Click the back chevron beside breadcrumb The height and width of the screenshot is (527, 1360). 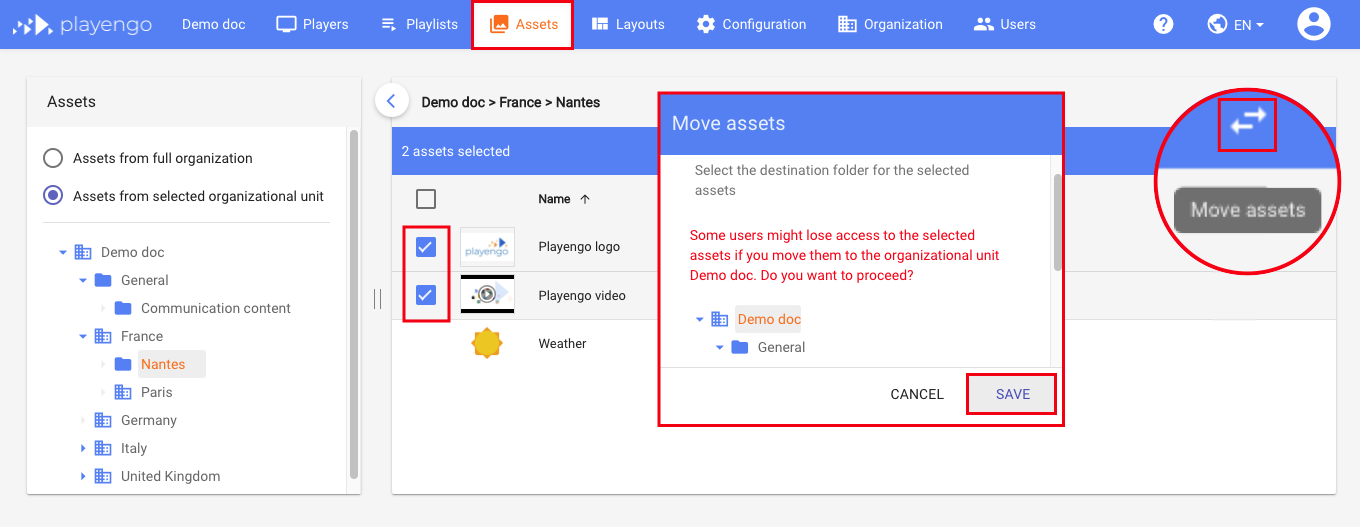coord(391,101)
